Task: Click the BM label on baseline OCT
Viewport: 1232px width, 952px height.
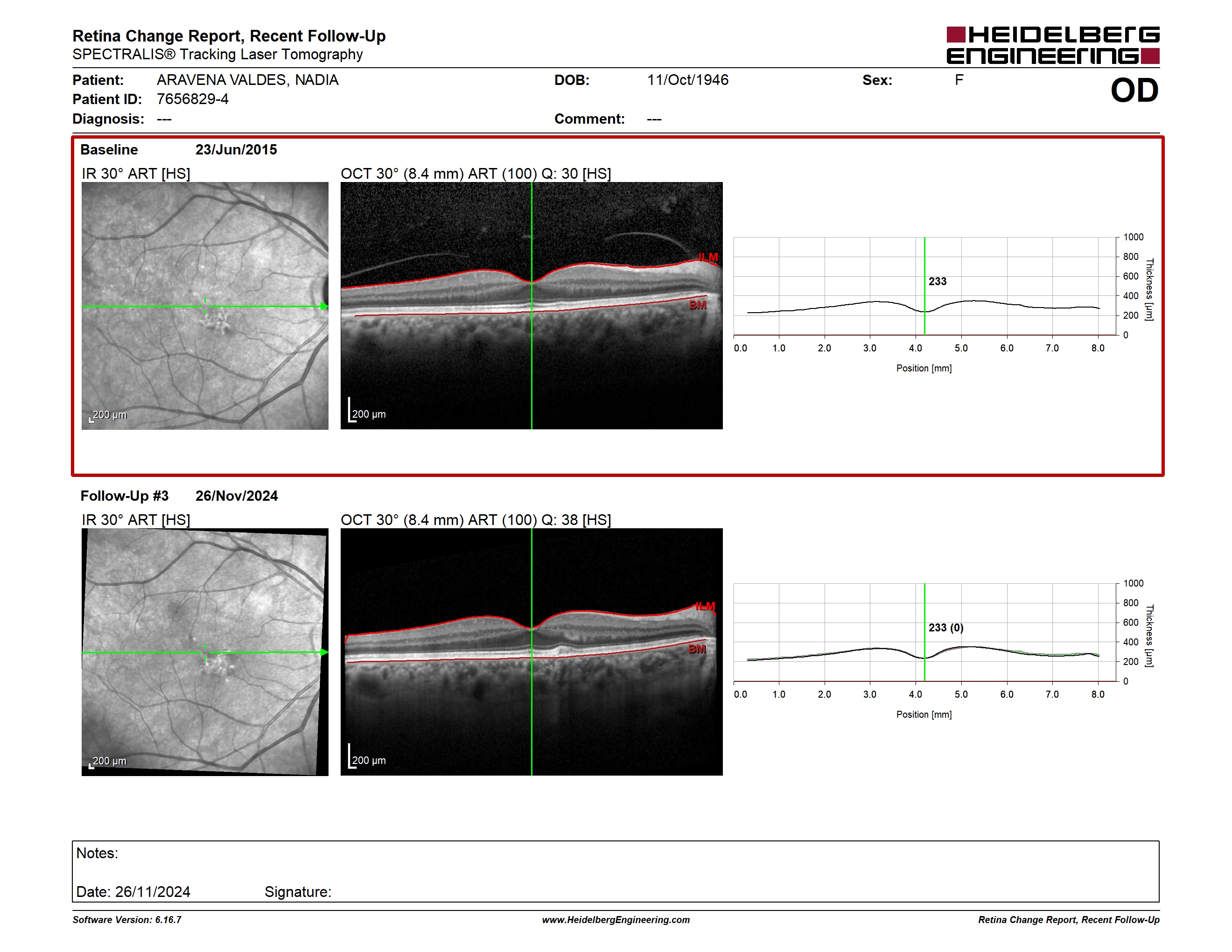Action: (x=698, y=305)
